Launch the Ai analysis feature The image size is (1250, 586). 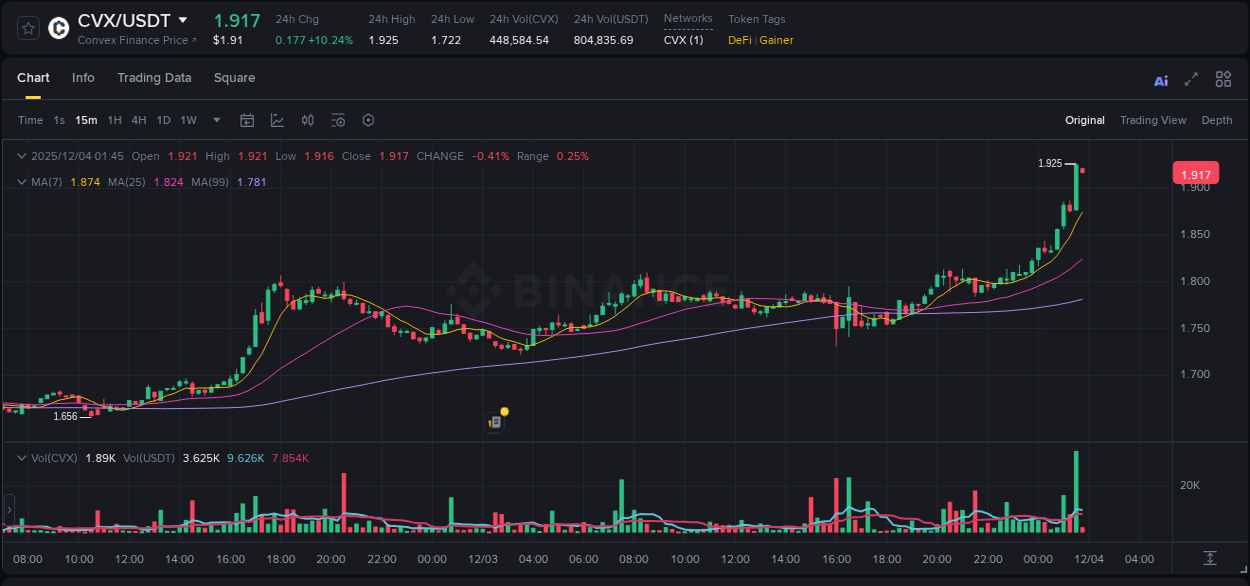point(1161,79)
